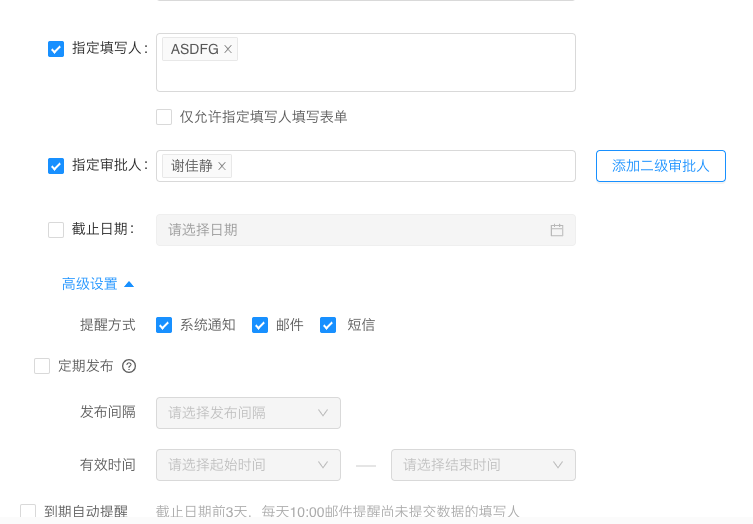Viewport: 753px width, 524px height.
Task: Click the calendar icon in deadline field
Action: click(x=557, y=230)
